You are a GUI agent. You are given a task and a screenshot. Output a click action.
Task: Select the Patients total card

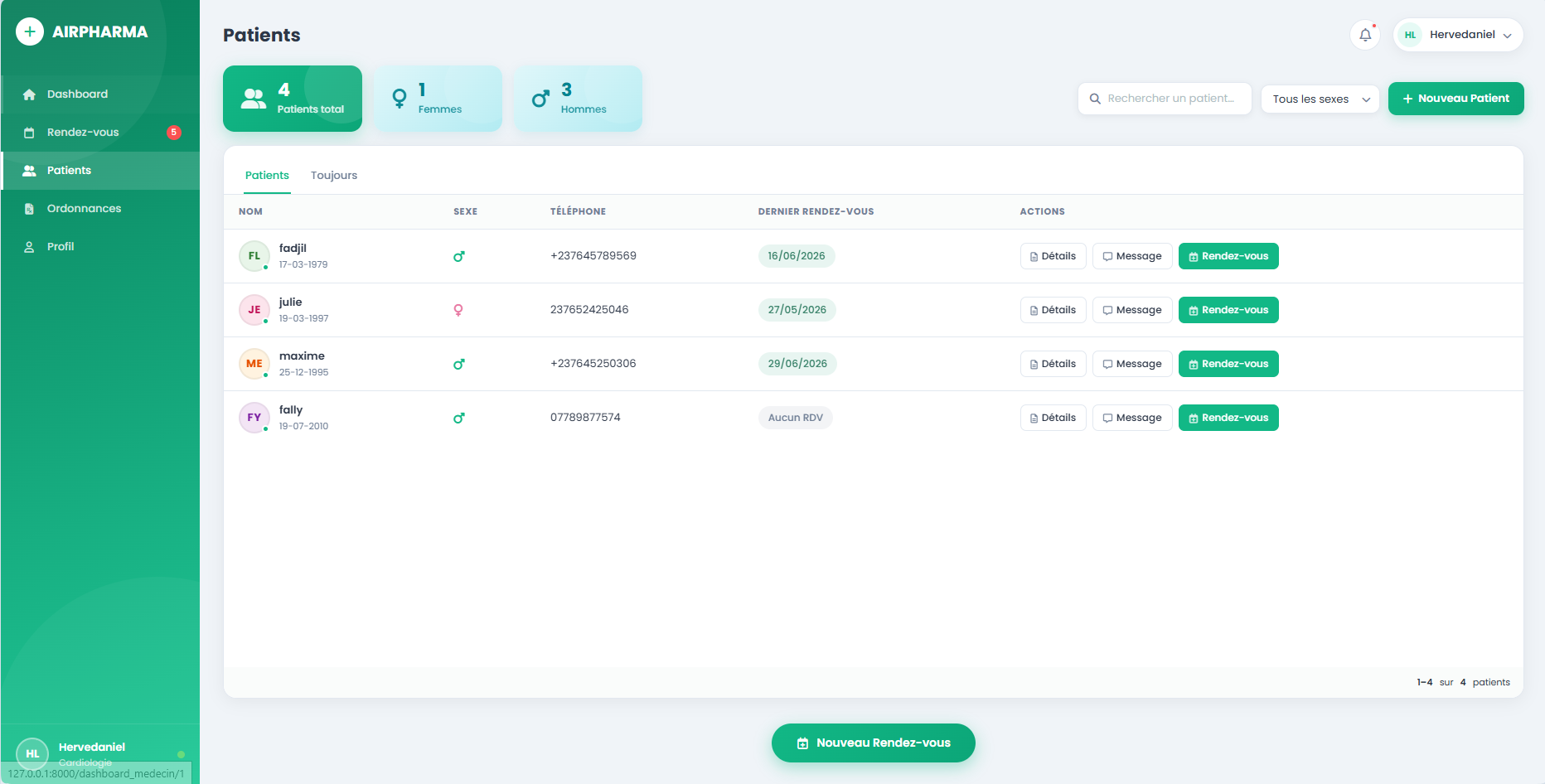pyautogui.click(x=293, y=99)
